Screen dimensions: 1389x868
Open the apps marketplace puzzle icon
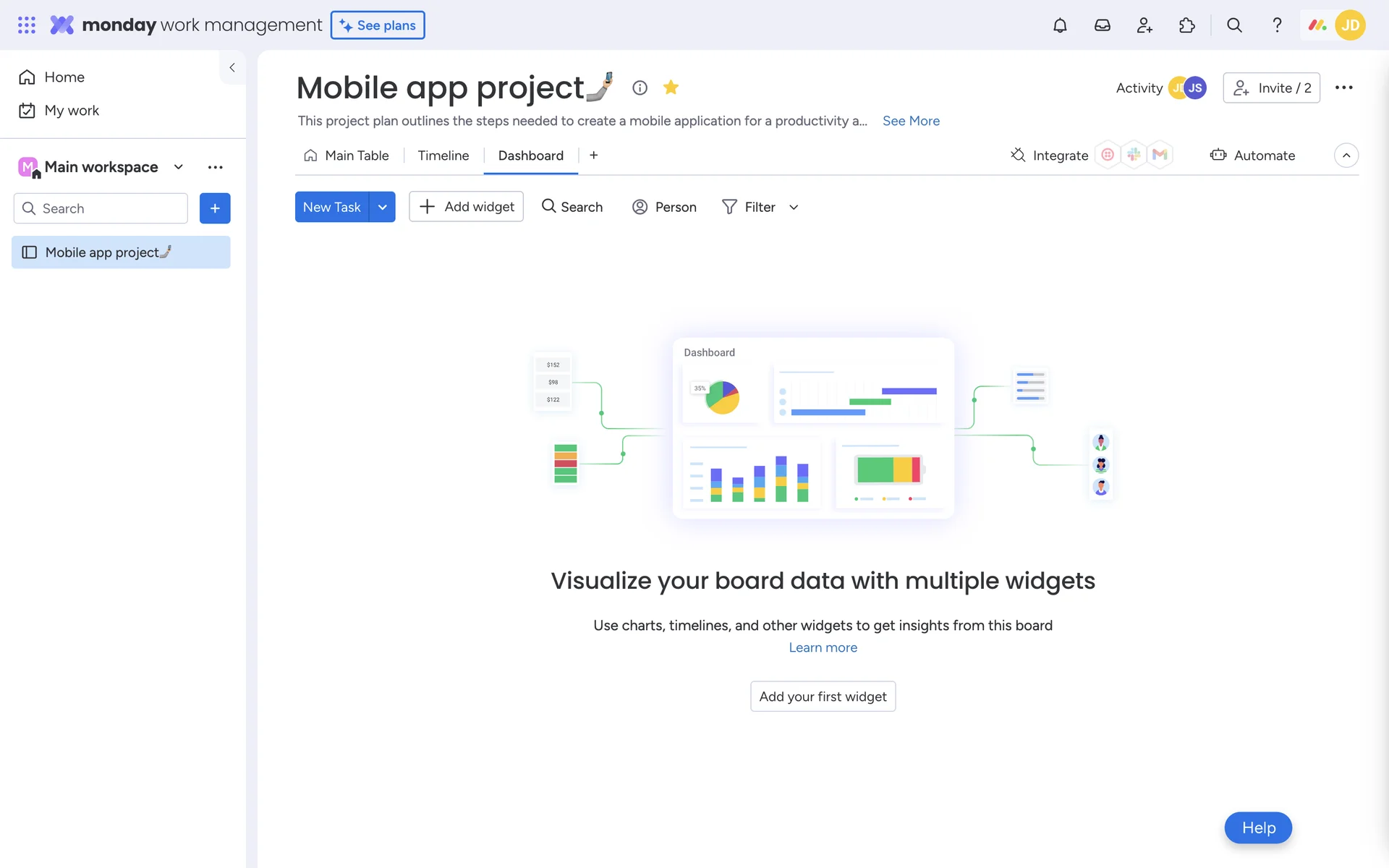click(1187, 25)
